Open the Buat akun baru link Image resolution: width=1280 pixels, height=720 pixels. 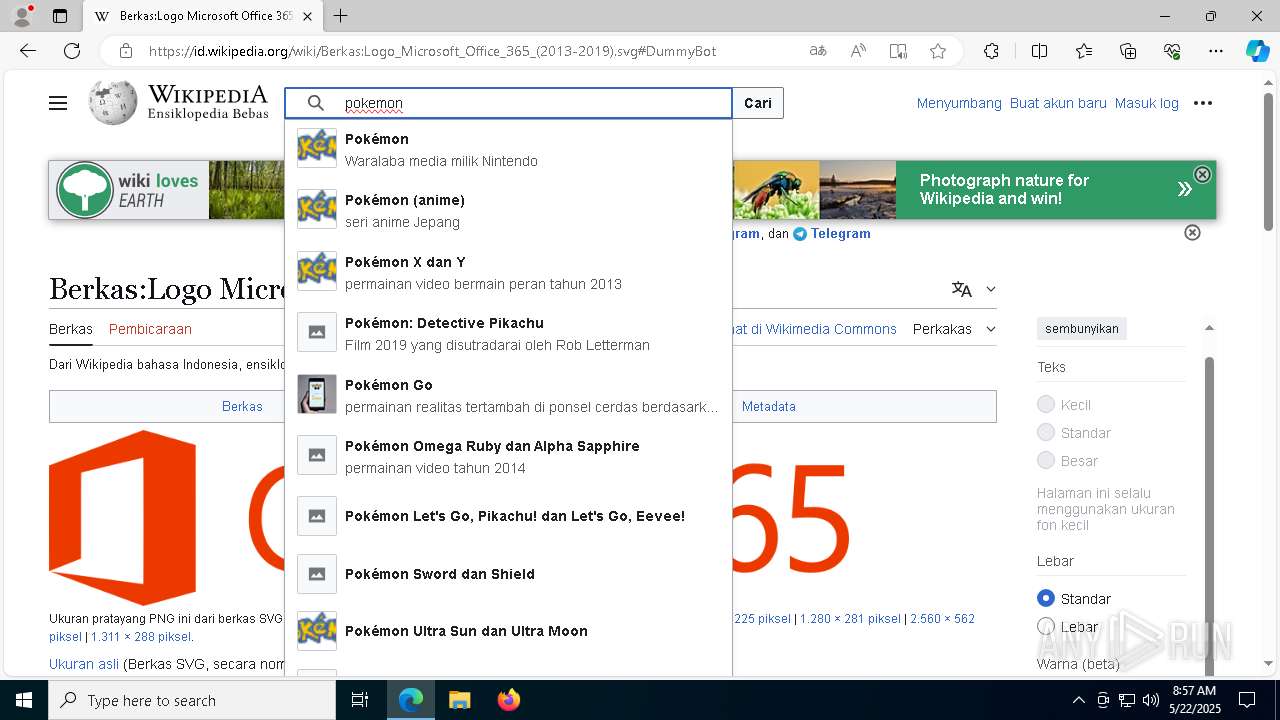[x=1058, y=103]
